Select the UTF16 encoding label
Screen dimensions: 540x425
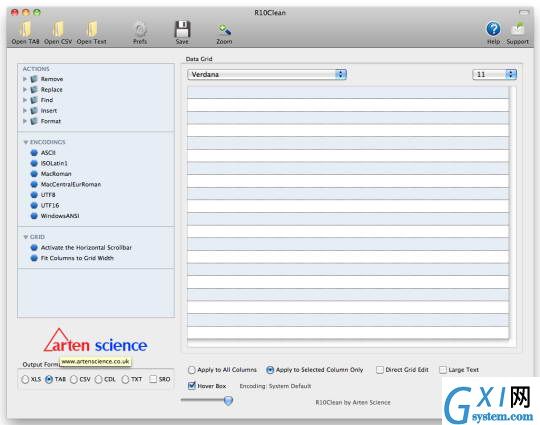50,205
